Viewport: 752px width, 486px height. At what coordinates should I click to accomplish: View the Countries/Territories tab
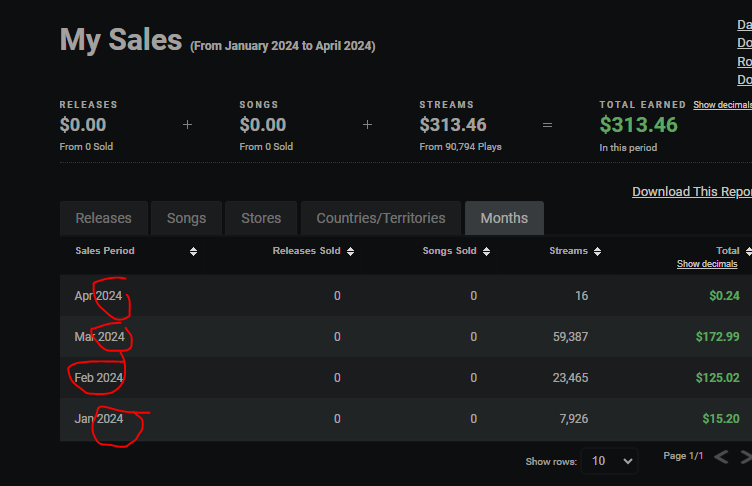pyautogui.click(x=380, y=218)
